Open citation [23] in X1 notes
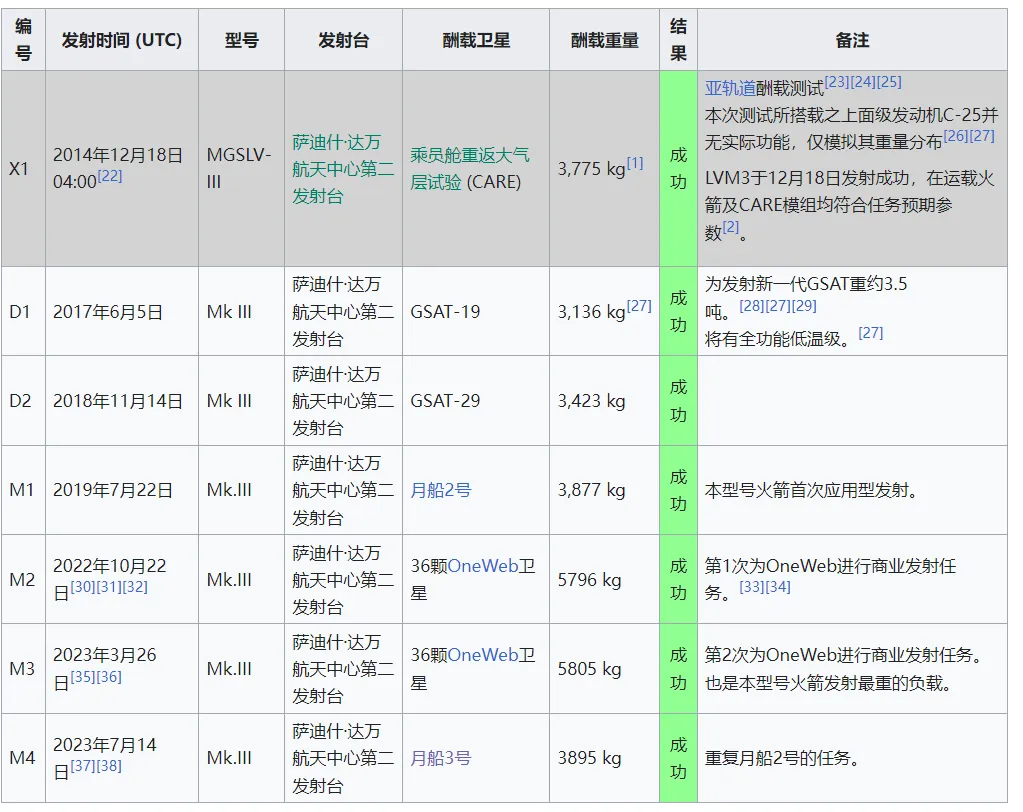 tap(837, 82)
